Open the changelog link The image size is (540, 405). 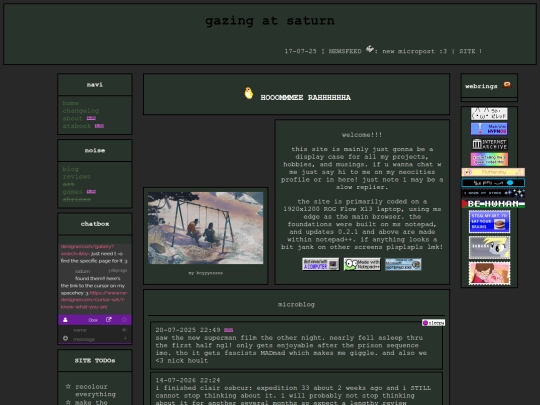pyautogui.click(x=81, y=111)
